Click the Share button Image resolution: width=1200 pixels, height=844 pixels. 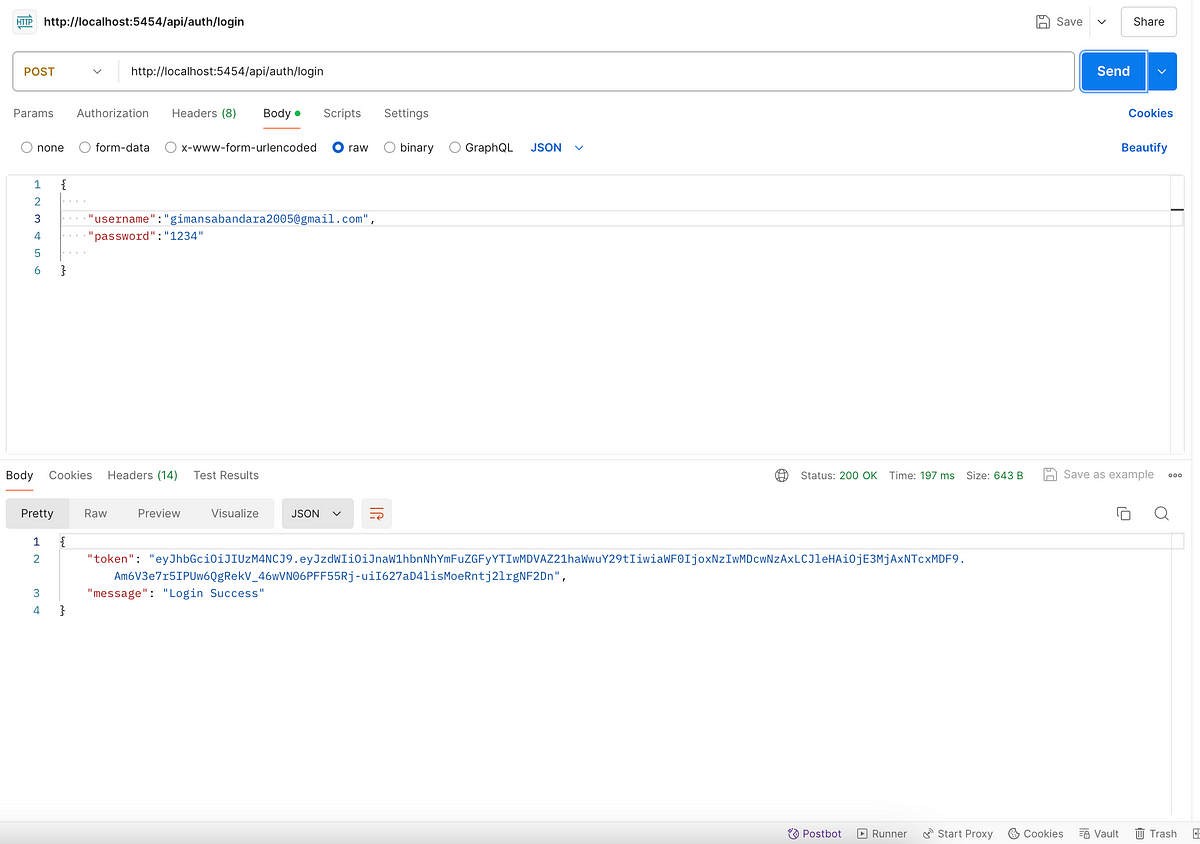(x=1148, y=21)
